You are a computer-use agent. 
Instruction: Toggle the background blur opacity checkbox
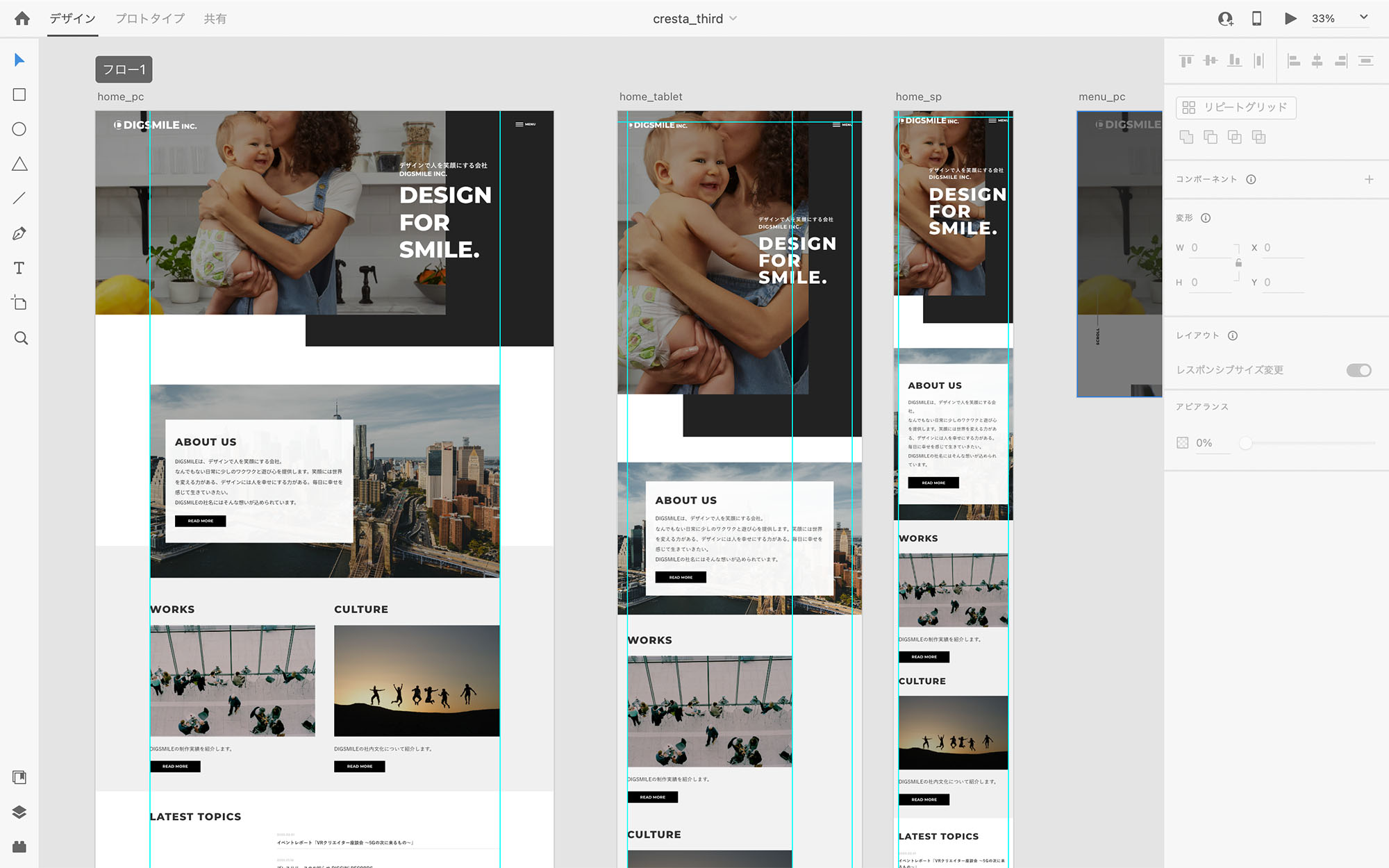coord(1183,443)
